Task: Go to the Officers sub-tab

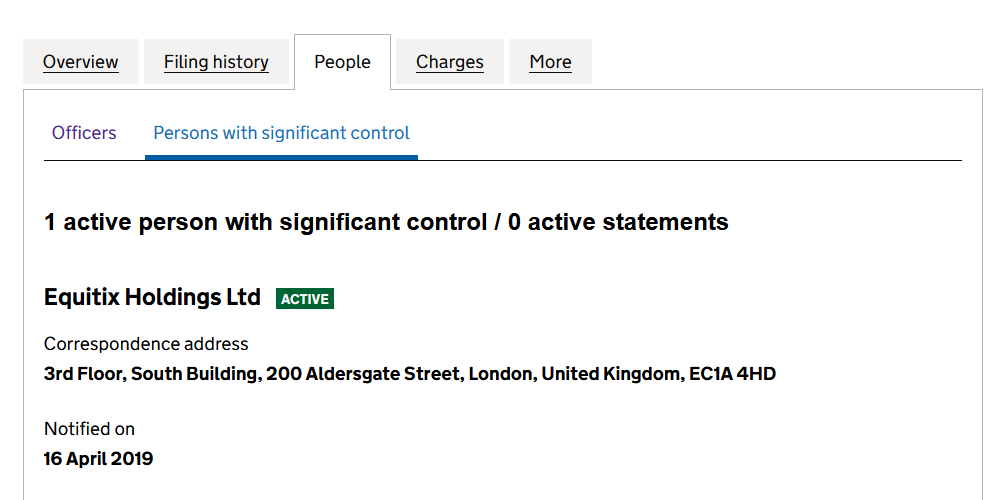Action: tap(84, 133)
